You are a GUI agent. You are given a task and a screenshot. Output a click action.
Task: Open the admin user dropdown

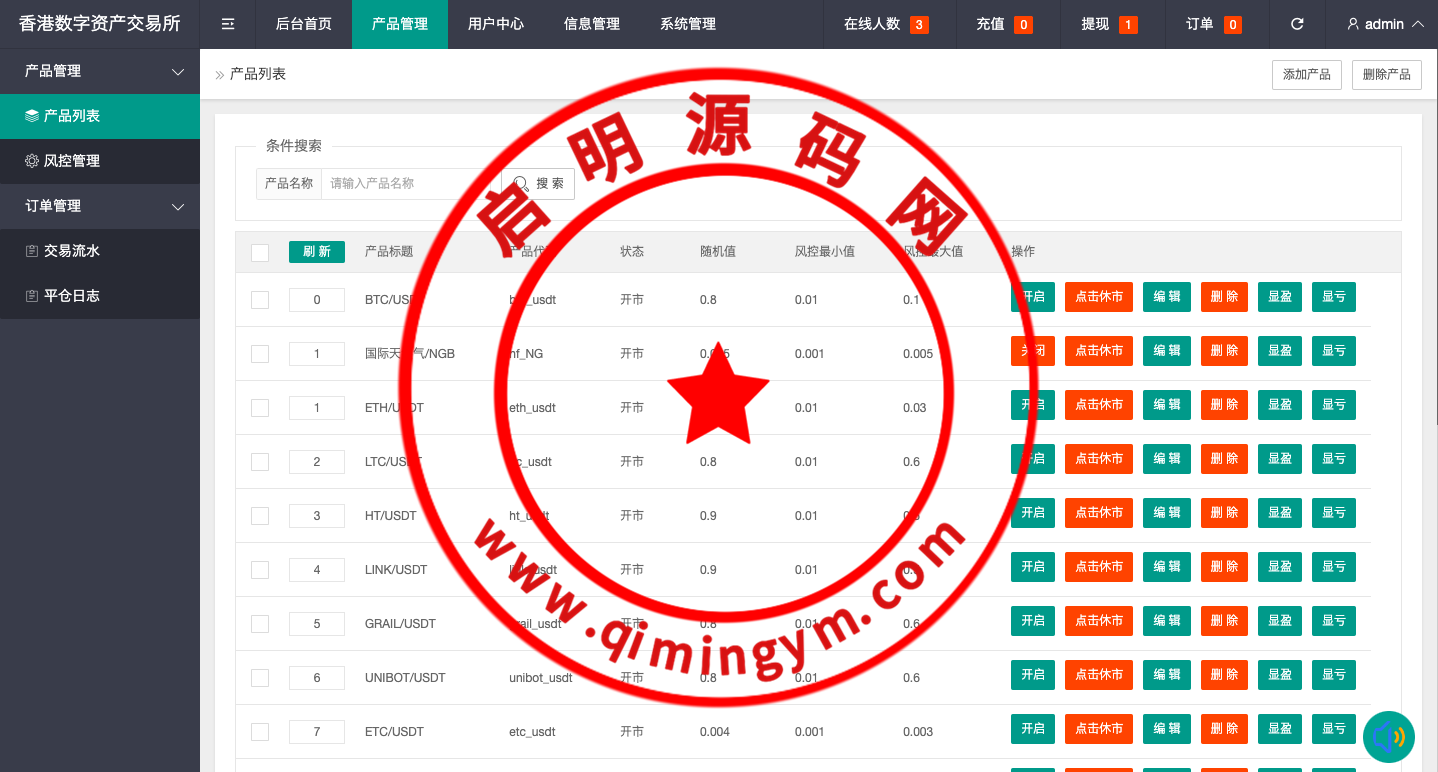pyautogui.click(x=1385, y=24)
